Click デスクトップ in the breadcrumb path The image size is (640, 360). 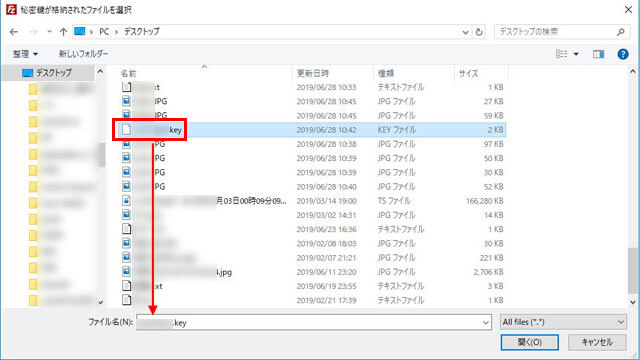(142, 32)
